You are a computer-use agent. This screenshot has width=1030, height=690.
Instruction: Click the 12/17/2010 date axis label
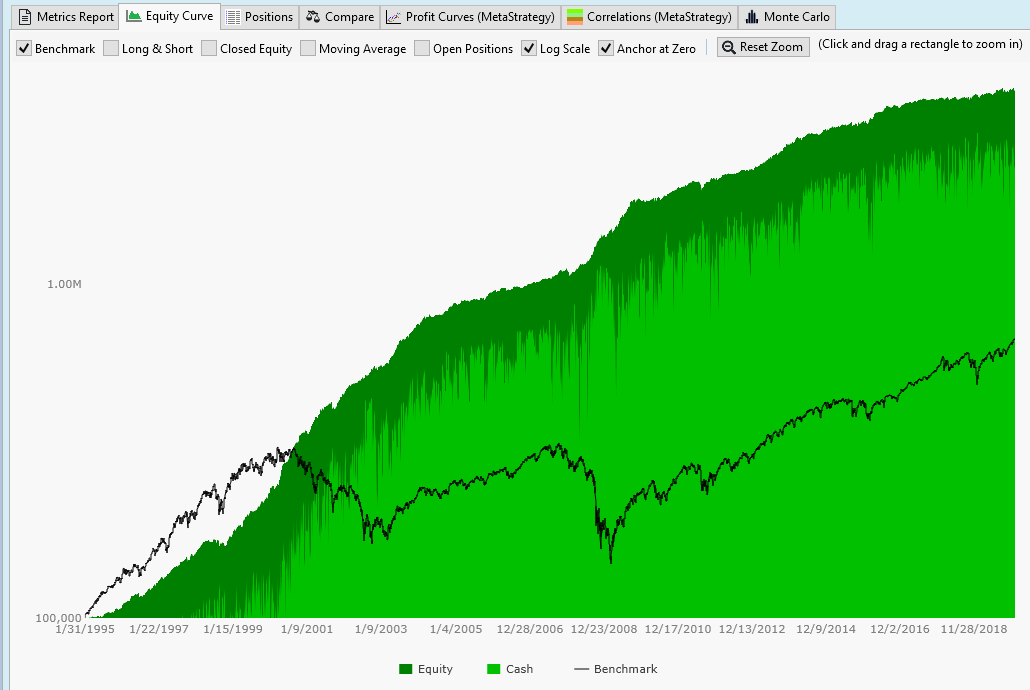(678, 629)
